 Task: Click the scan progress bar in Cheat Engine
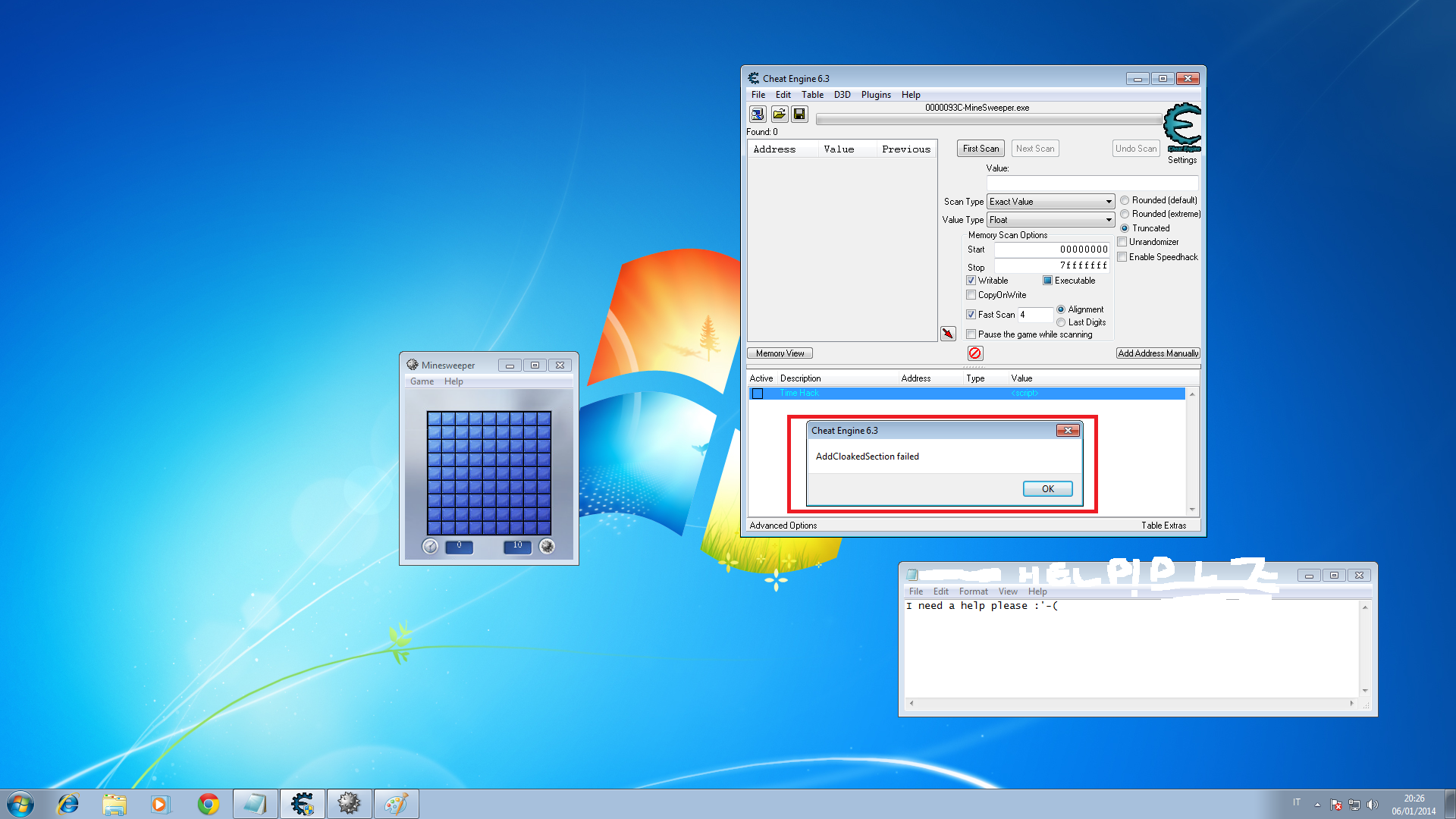[x=989, y=119]
